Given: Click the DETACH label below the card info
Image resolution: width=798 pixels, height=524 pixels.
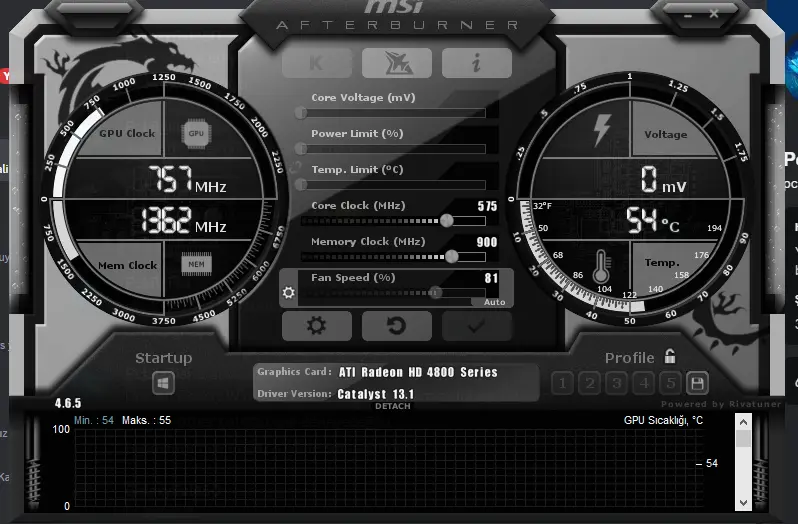Looking at the screenshot, I should coord(392,406).
